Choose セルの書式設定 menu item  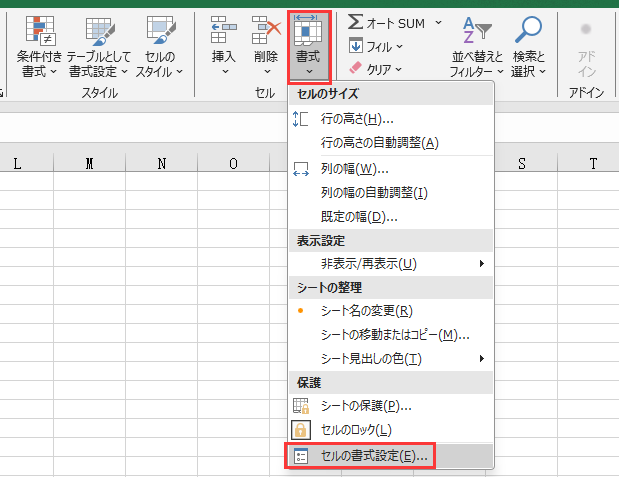point(373,456)
